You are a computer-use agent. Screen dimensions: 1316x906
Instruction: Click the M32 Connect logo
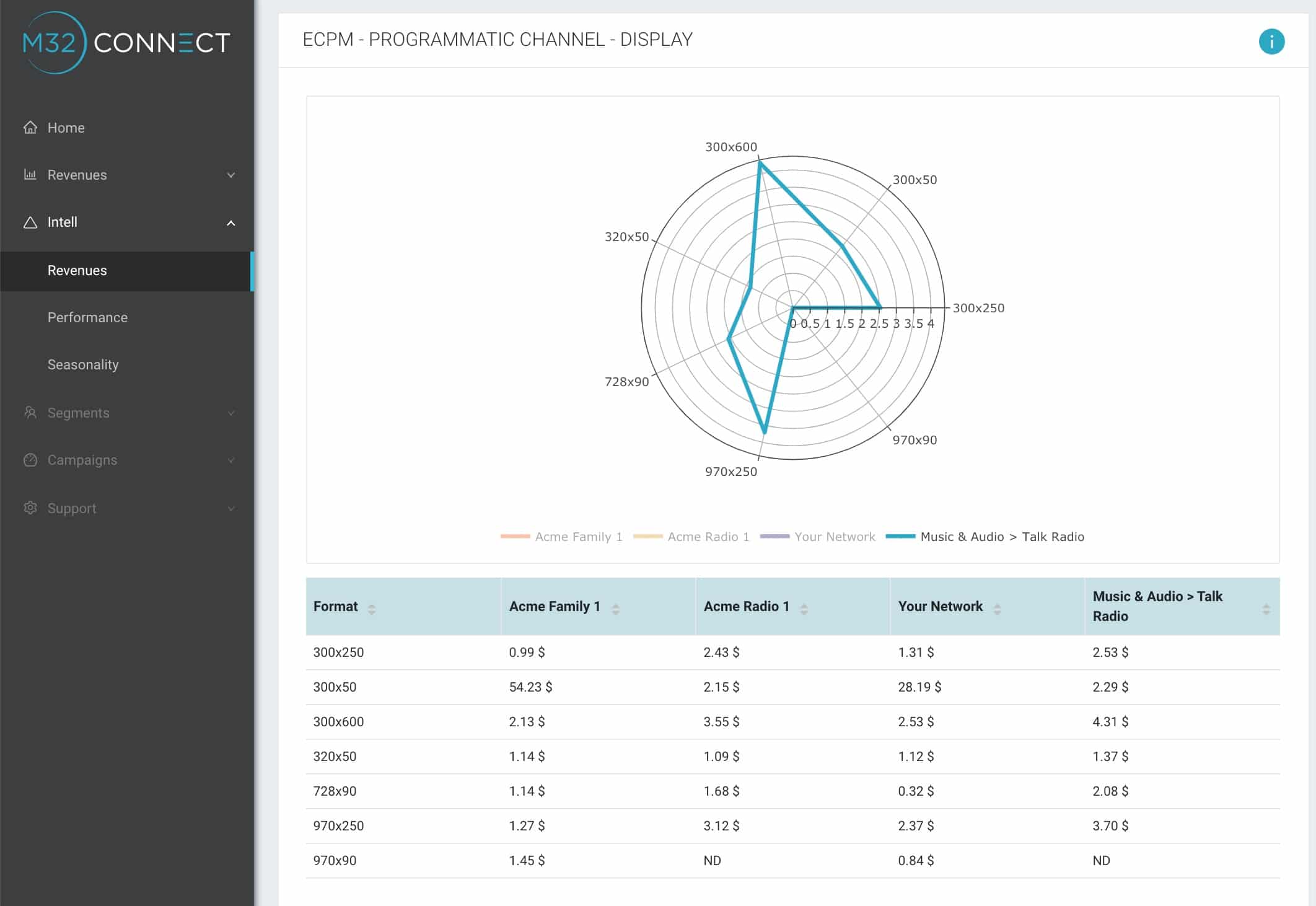coord(126,42)
